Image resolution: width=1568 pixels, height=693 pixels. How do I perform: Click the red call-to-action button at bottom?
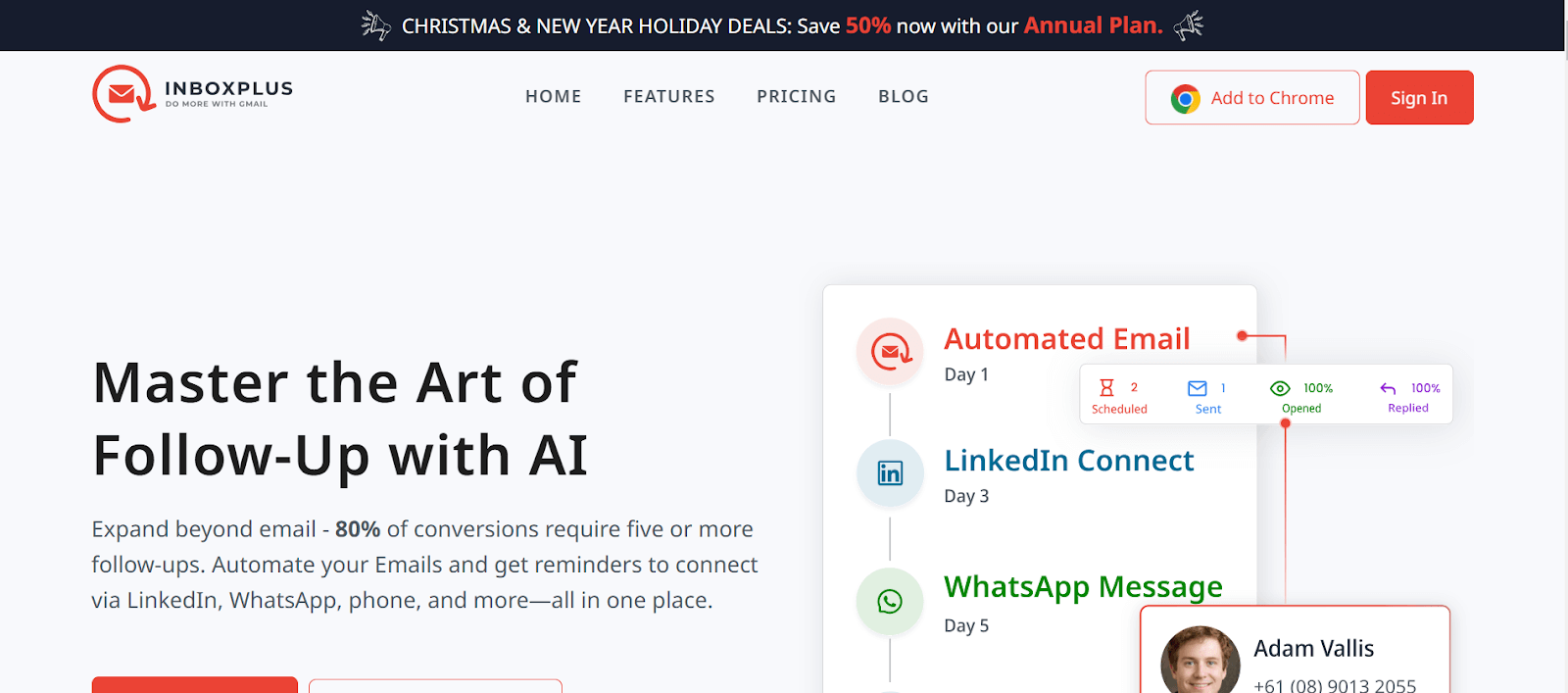click(194, 687)
